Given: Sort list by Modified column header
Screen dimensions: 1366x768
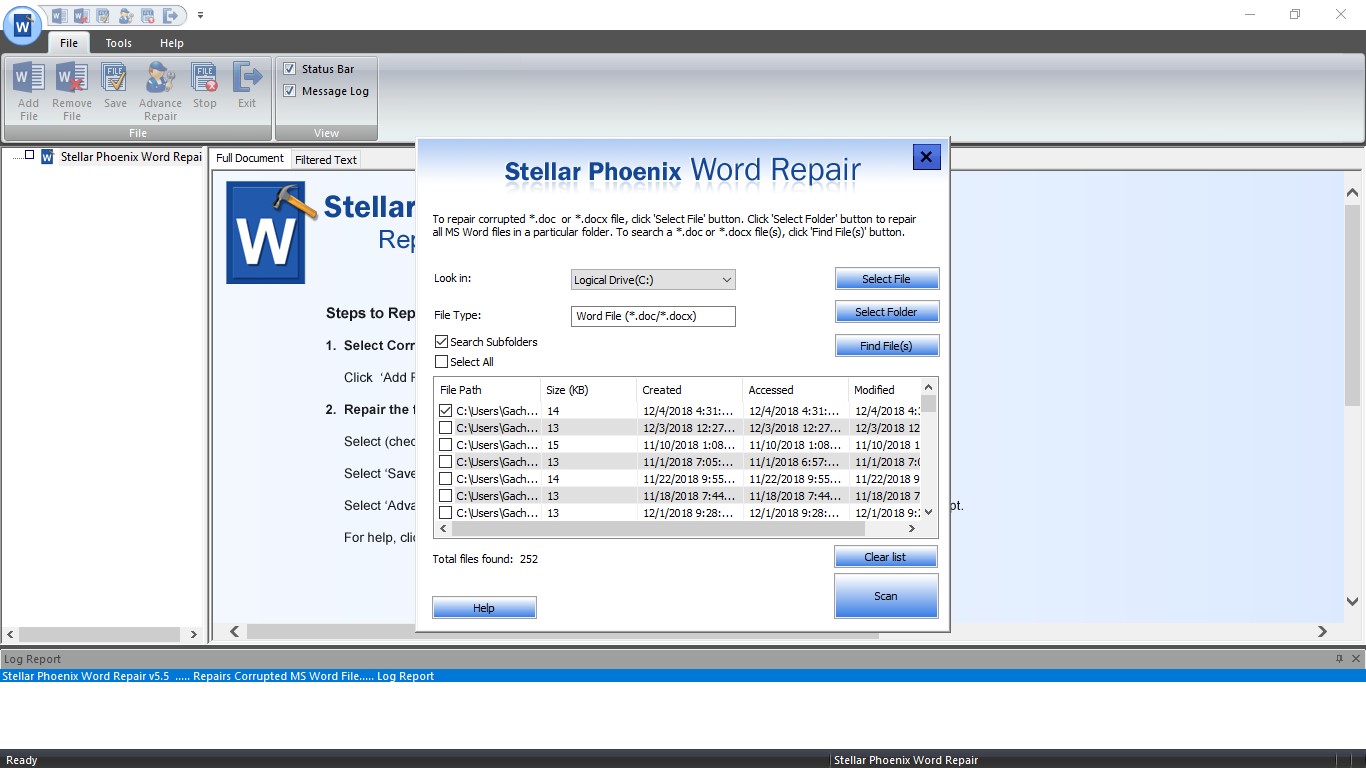Looking at the screenshot, I should click(884, 390).
